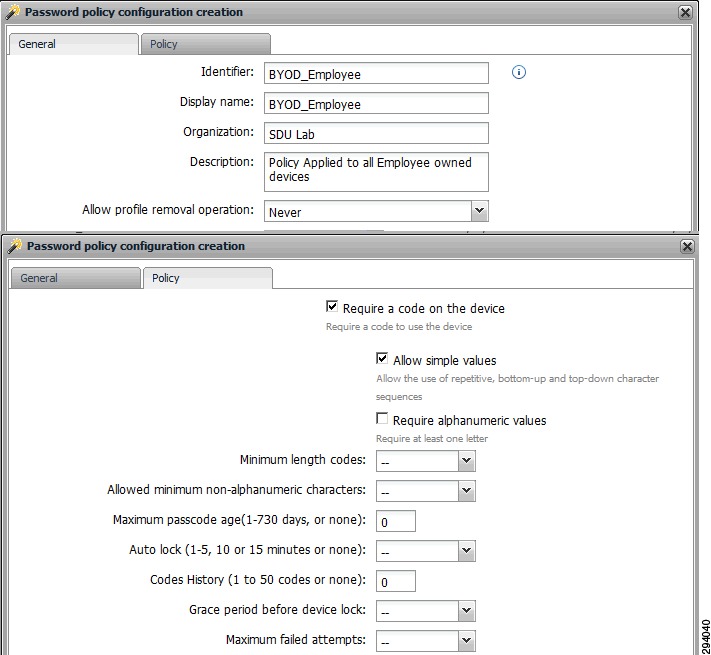Click the 'Require a code on the device' label
Screen dimensions: 711x655
pyautogui.click(x=424, y=309)
